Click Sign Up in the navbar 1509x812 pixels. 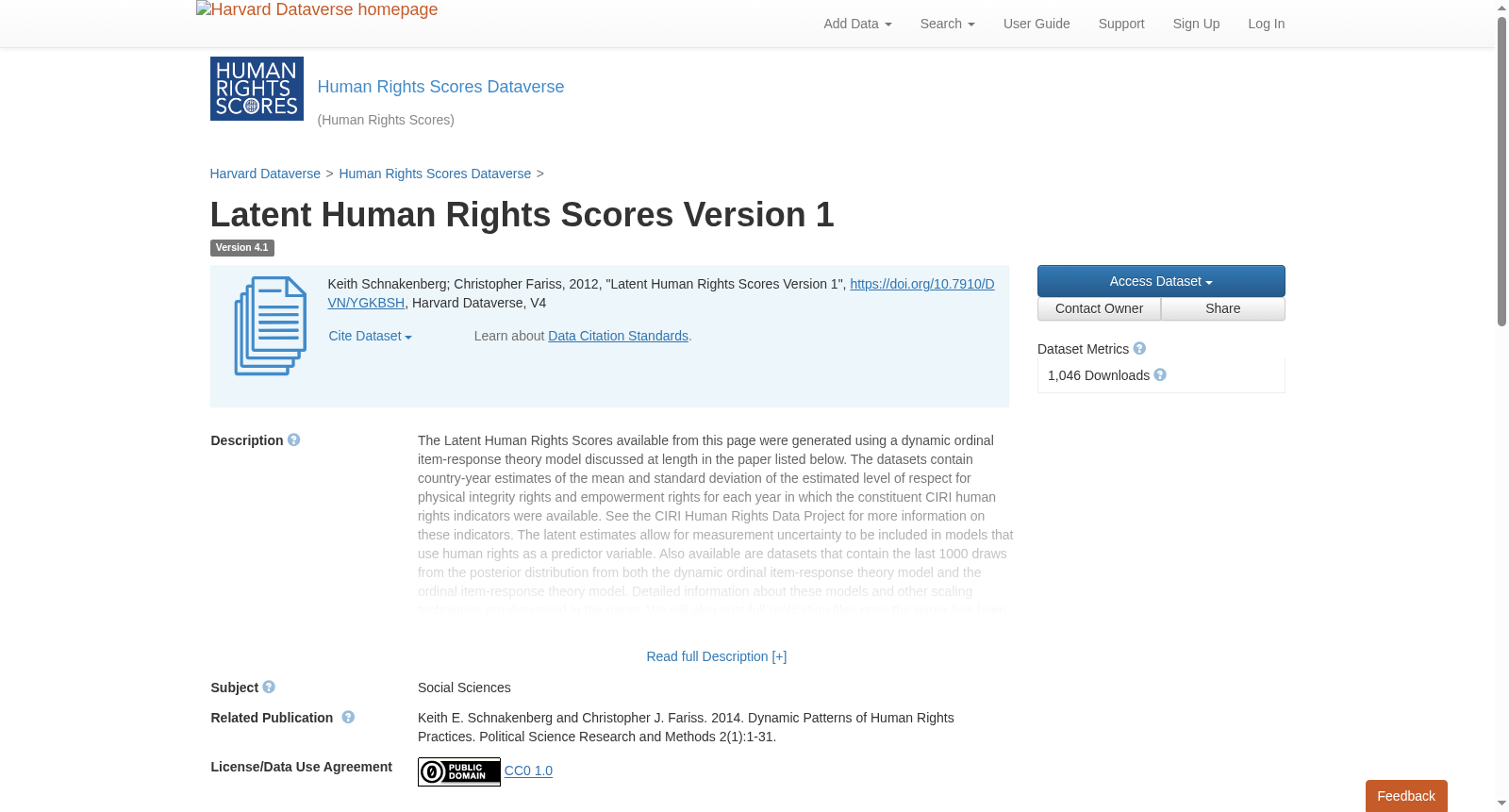pyautogui.click(x=1196, y=24)
